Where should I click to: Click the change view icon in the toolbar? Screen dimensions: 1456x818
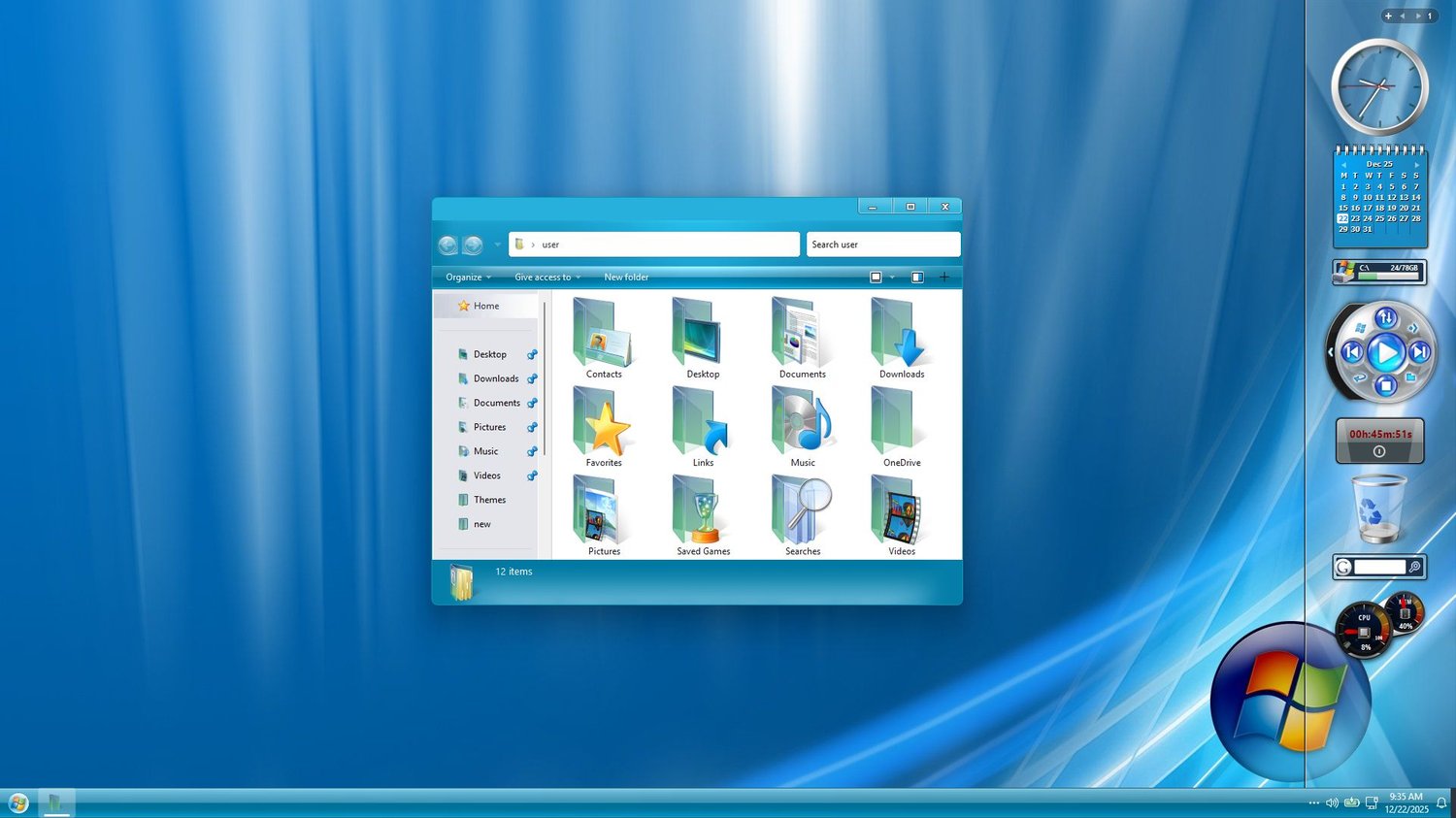(x=876, y=278)
